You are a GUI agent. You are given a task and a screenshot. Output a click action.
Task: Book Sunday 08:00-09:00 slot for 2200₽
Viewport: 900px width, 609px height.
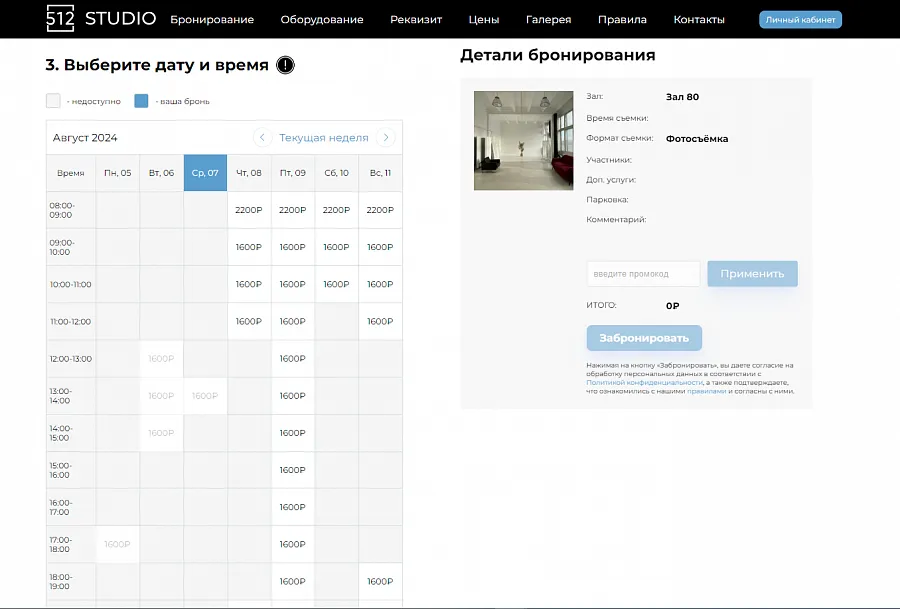coord(380,210)
